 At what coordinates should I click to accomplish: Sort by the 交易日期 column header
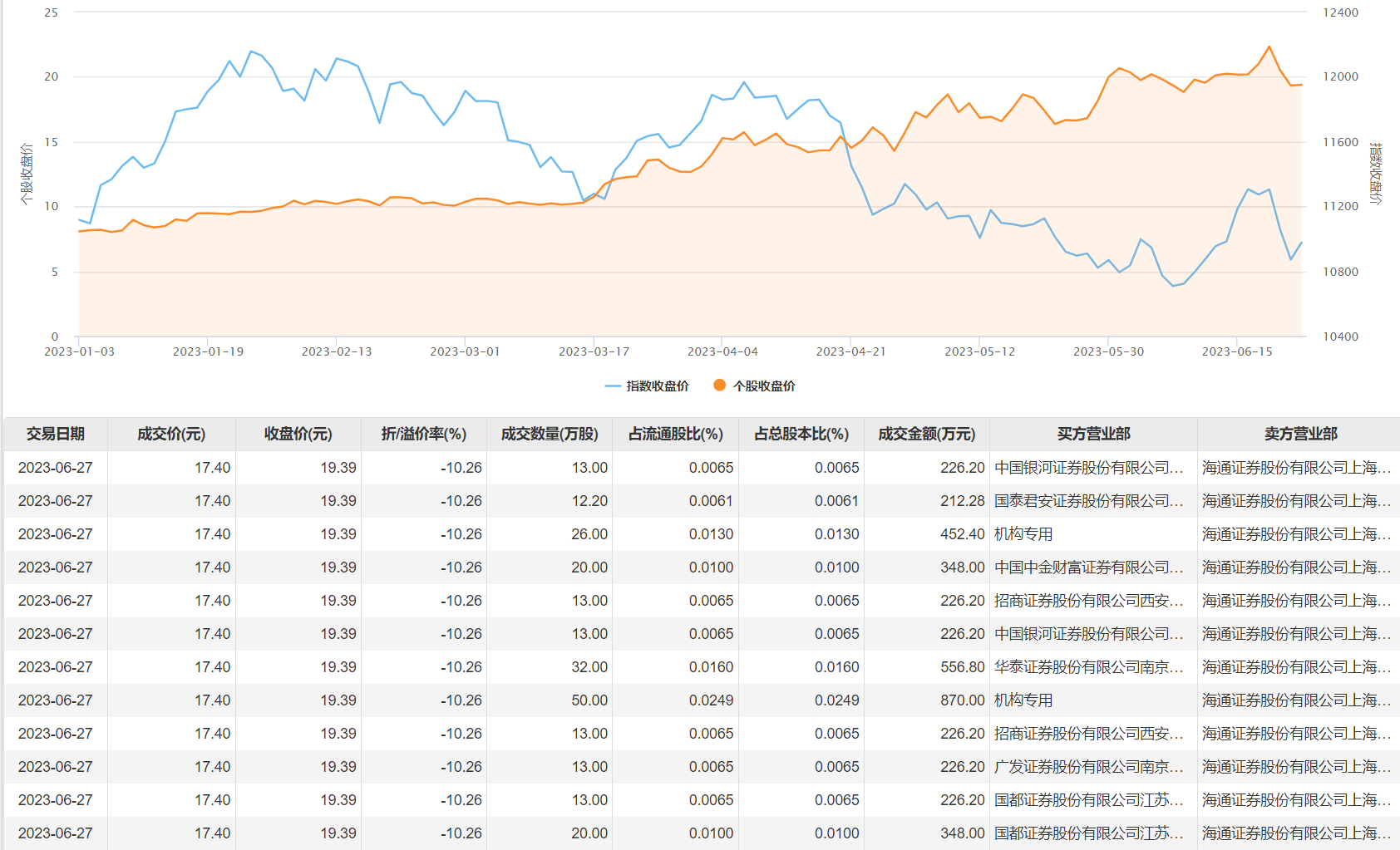click(56, 434)
